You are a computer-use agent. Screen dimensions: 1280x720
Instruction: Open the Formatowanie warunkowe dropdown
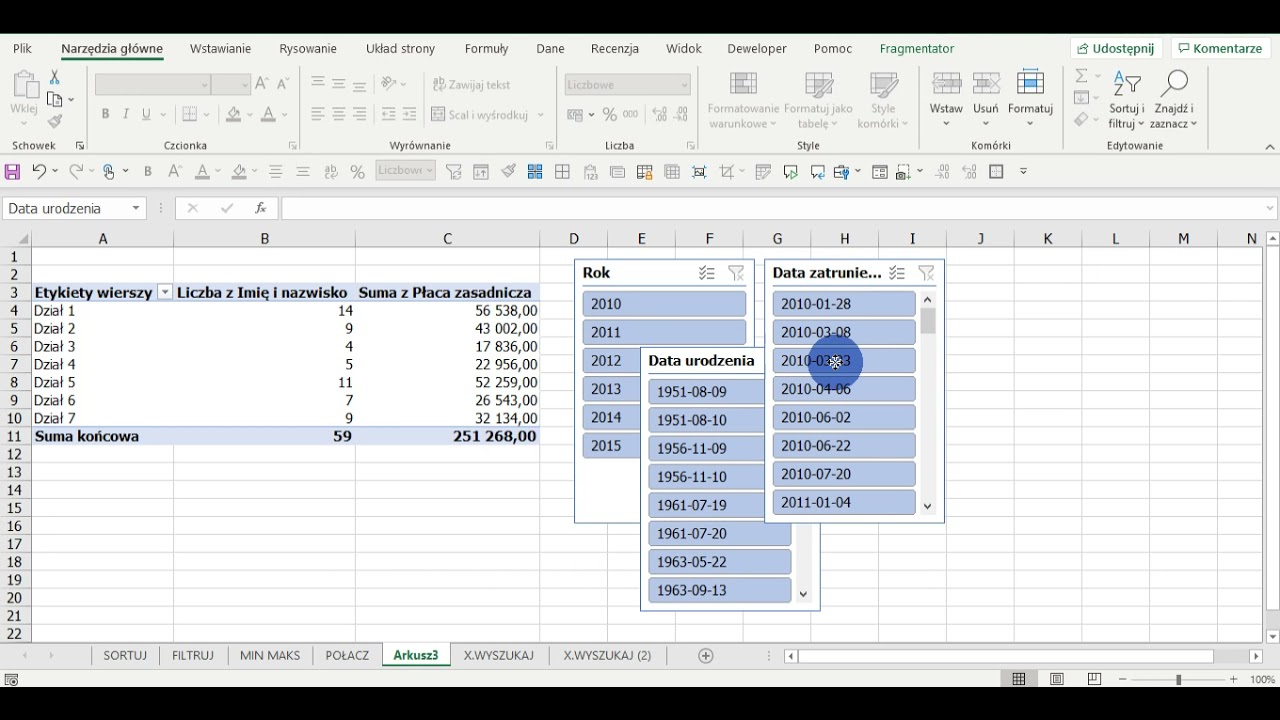click(743, 100)
